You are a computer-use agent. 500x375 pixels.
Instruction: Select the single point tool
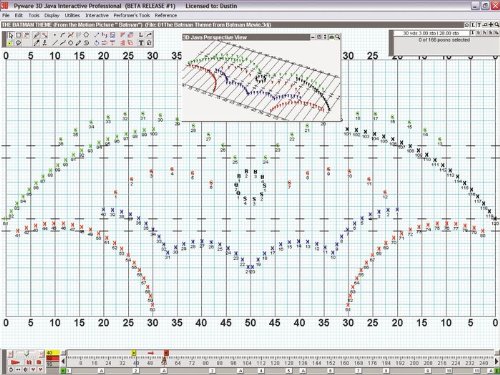[x=54, y=35]
